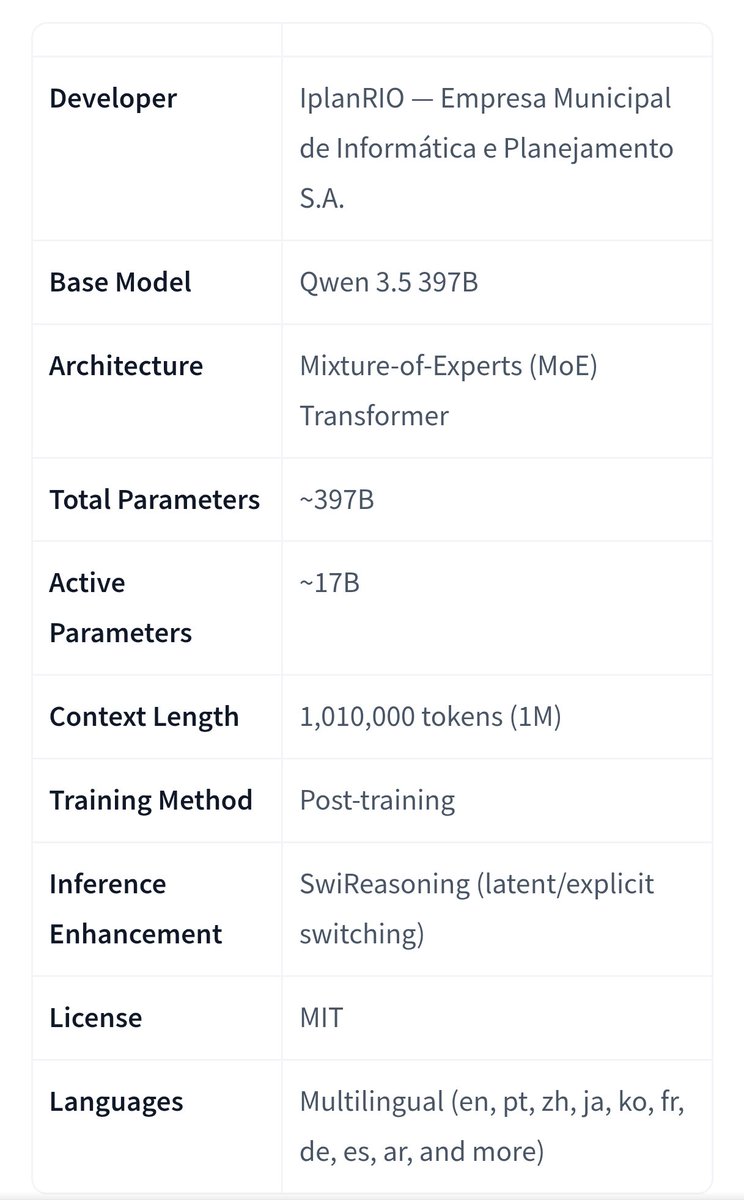The width and height of the screenshot is (744, 1200).
Task: Click the SwiReasoning switching description
Action: [477, 909]
